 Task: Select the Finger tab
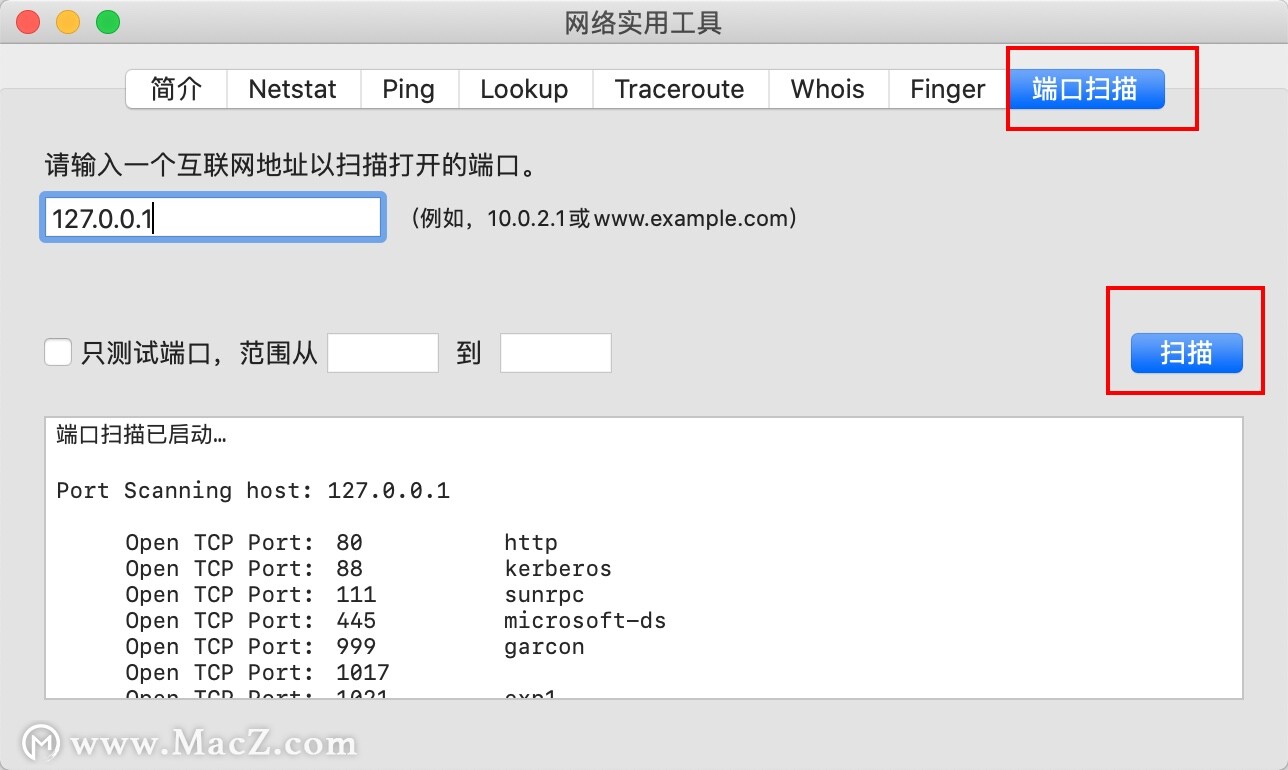pos(945,89)
